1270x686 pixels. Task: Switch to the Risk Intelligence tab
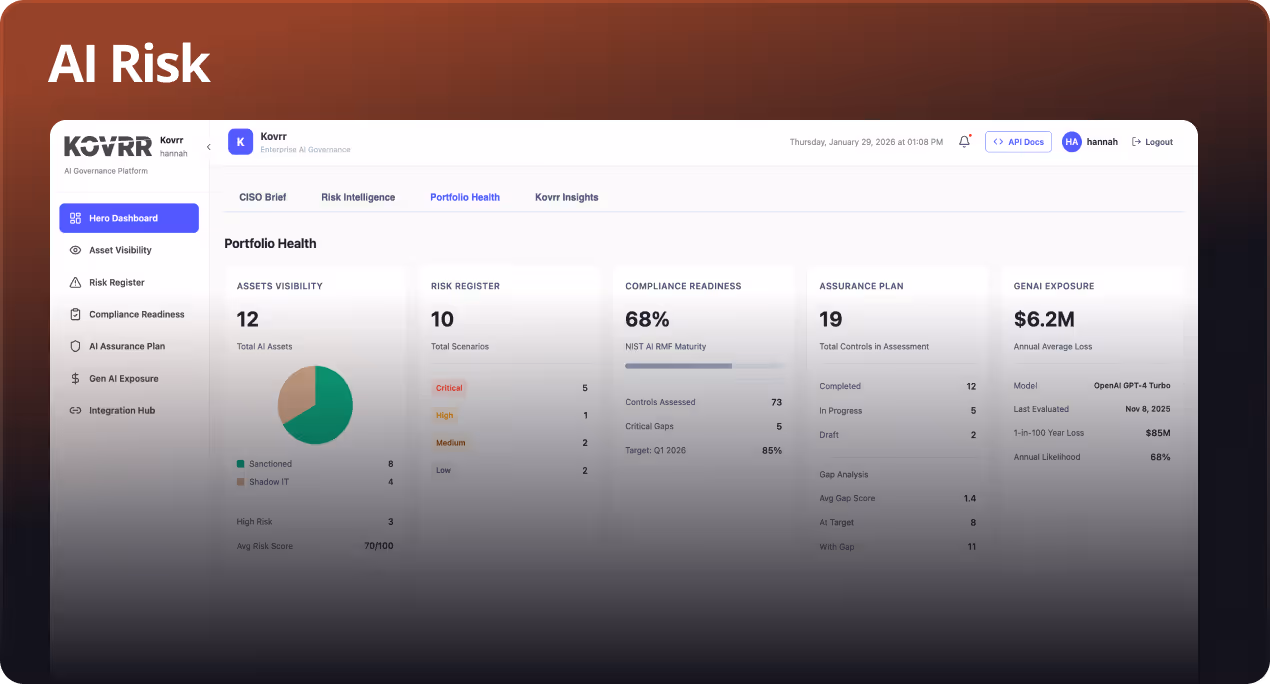pos(358,197)
